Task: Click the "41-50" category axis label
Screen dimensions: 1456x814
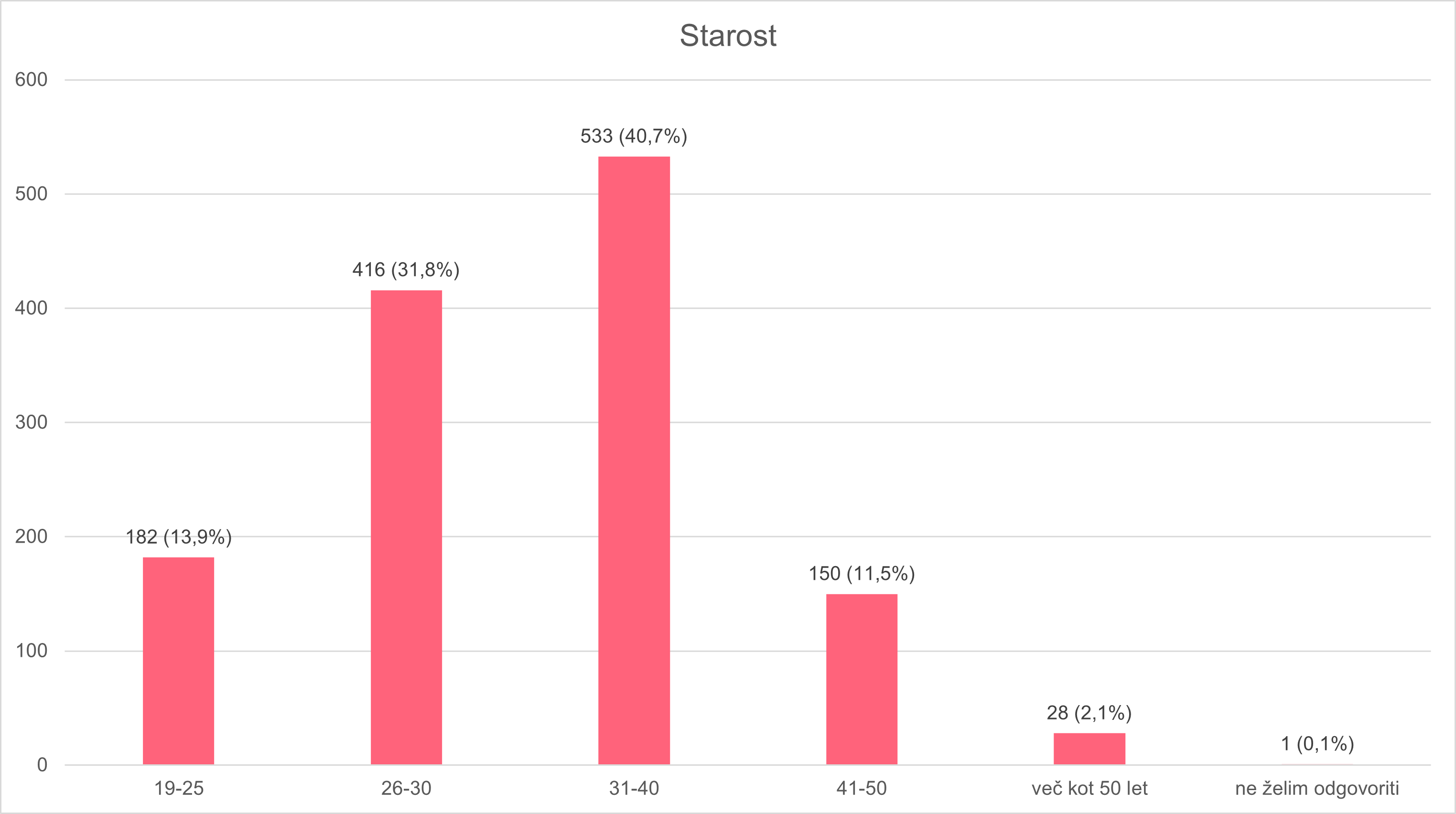Action: [x=862, y=788]
